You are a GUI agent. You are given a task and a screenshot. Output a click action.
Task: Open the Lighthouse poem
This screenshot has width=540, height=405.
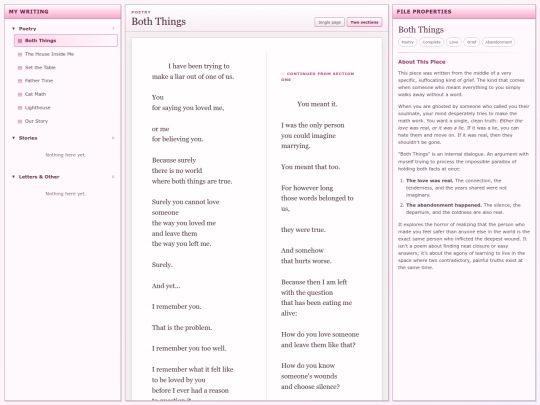pyautogui.click(x=66, y=108)
